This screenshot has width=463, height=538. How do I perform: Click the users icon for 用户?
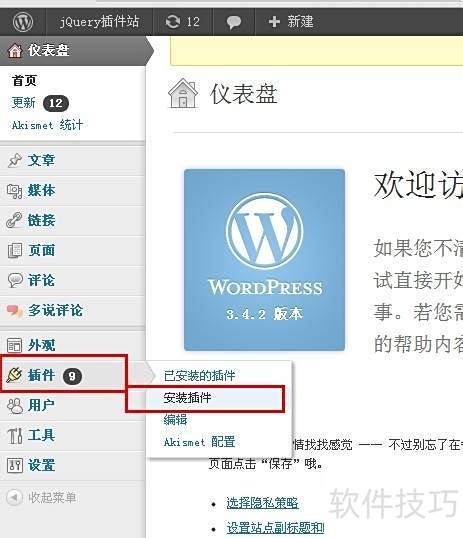click(15, 406)
